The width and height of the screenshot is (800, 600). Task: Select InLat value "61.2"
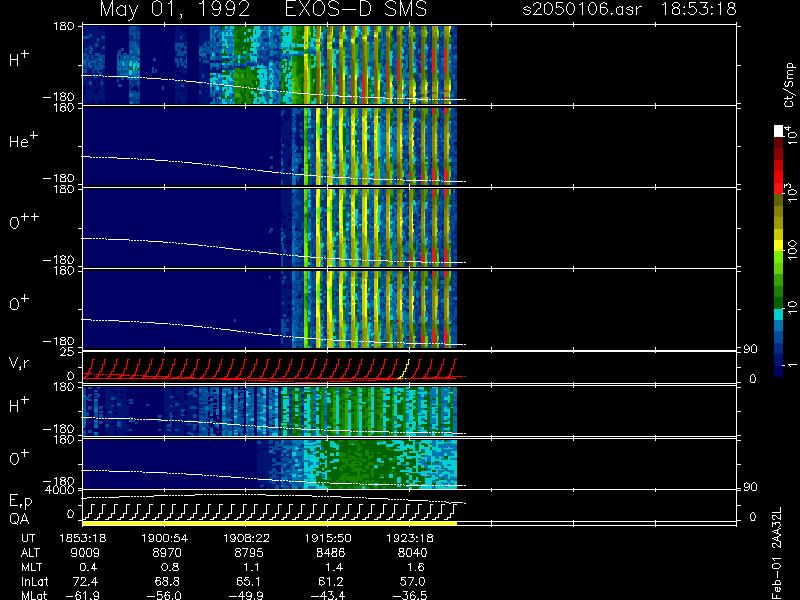pos(331,581)
